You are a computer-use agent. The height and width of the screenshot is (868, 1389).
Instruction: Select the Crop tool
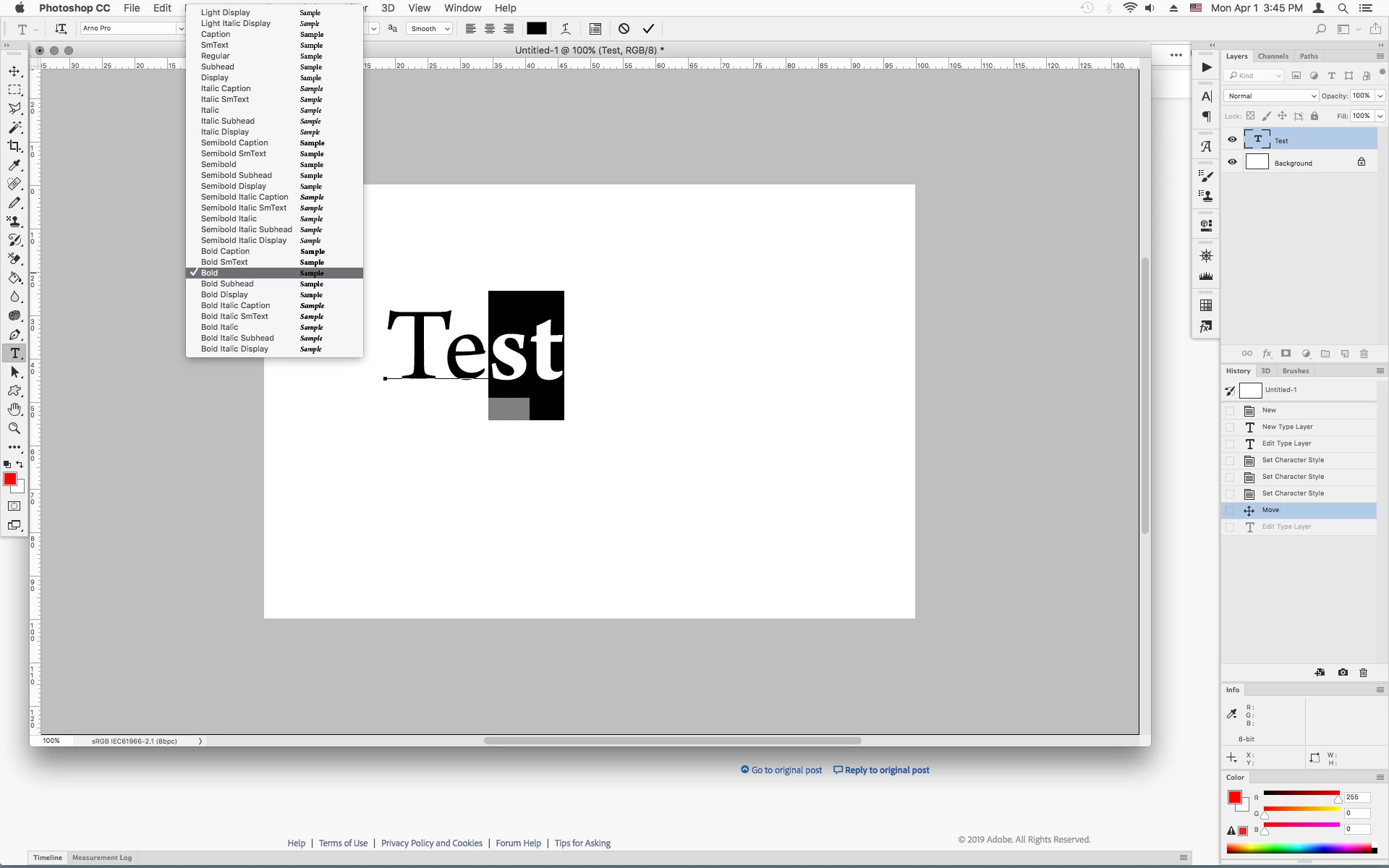[14, 146]
